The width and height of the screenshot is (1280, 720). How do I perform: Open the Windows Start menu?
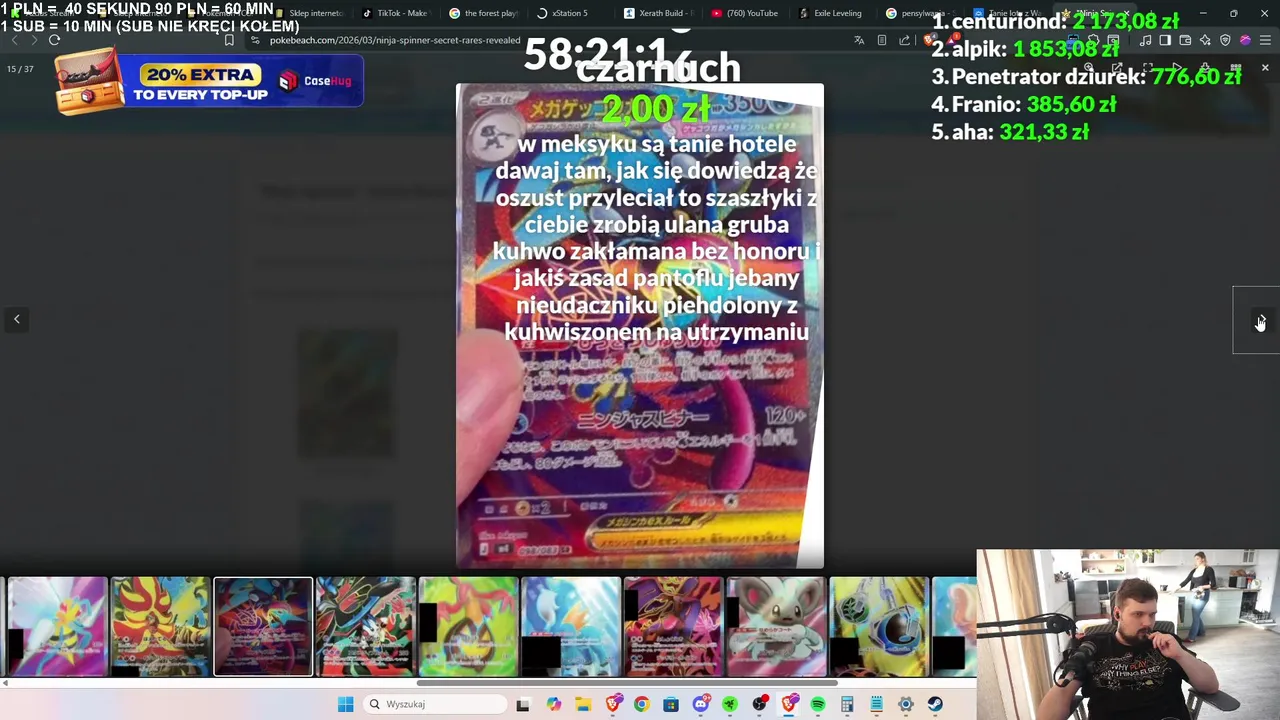345,704
